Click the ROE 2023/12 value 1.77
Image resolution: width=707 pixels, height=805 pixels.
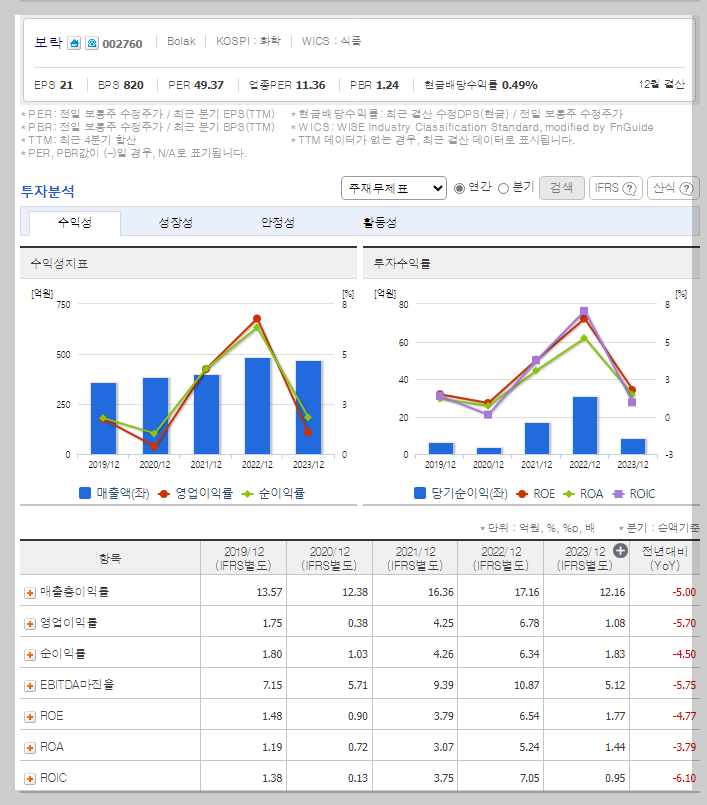click(615, 716)
